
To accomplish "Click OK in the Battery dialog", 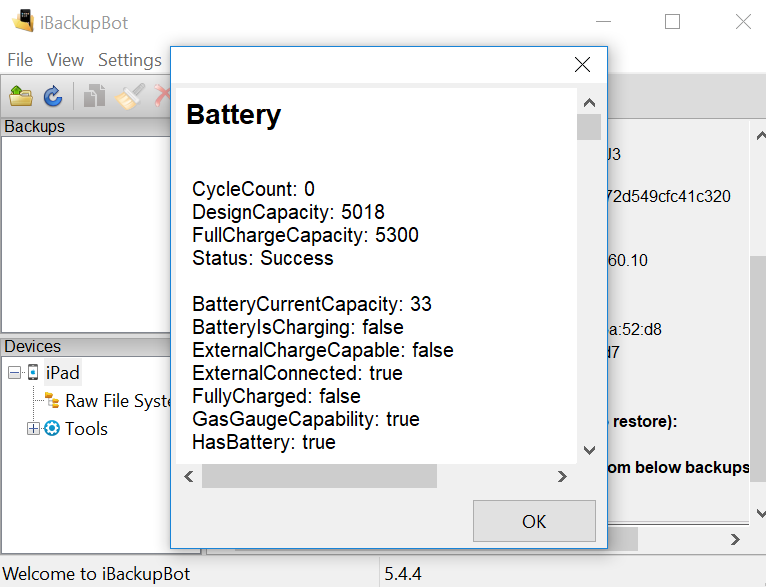I will (x=534, y=521).
